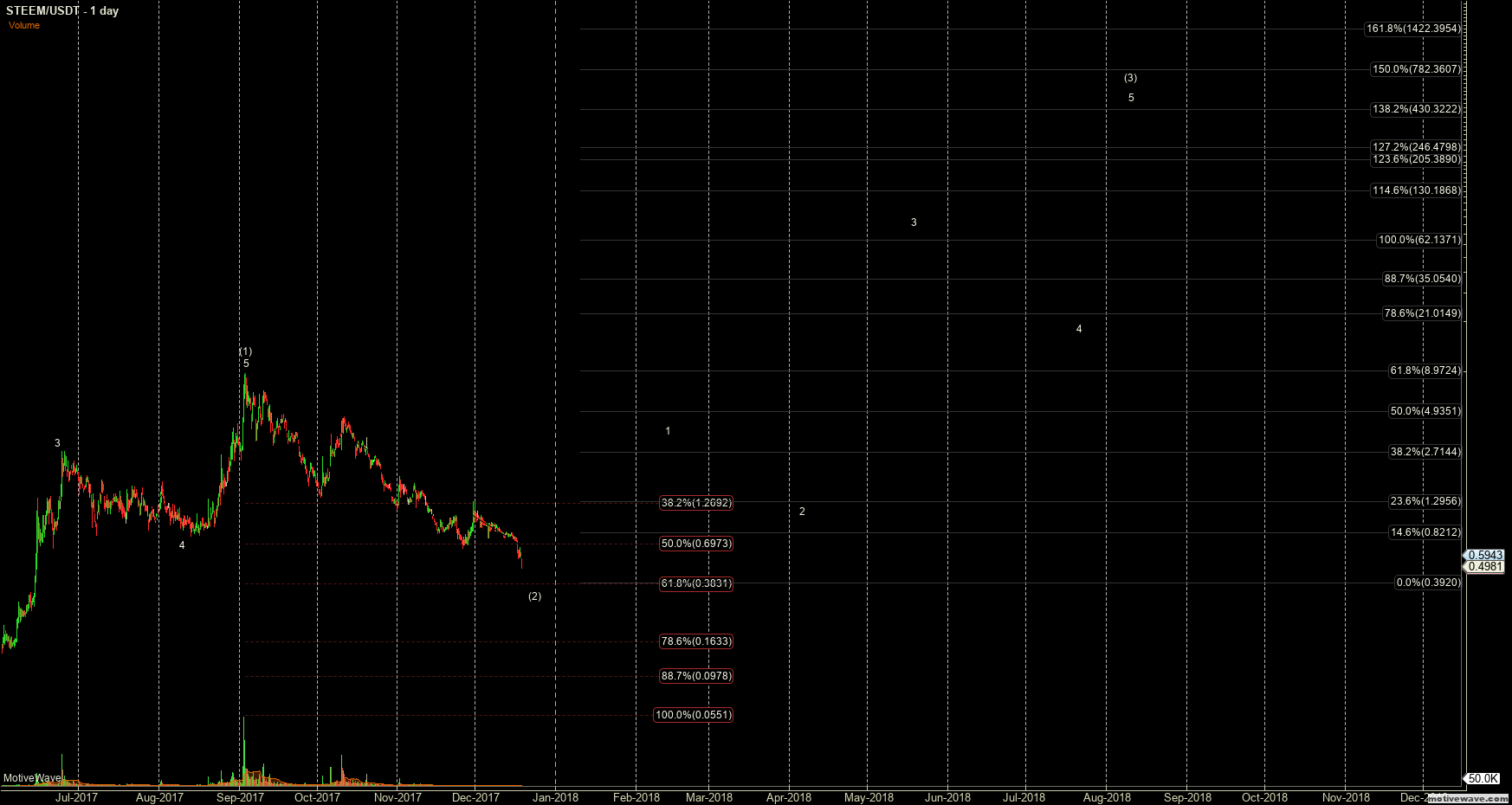Click the 150.0%(782.3607) extension label

point(1417,69)
